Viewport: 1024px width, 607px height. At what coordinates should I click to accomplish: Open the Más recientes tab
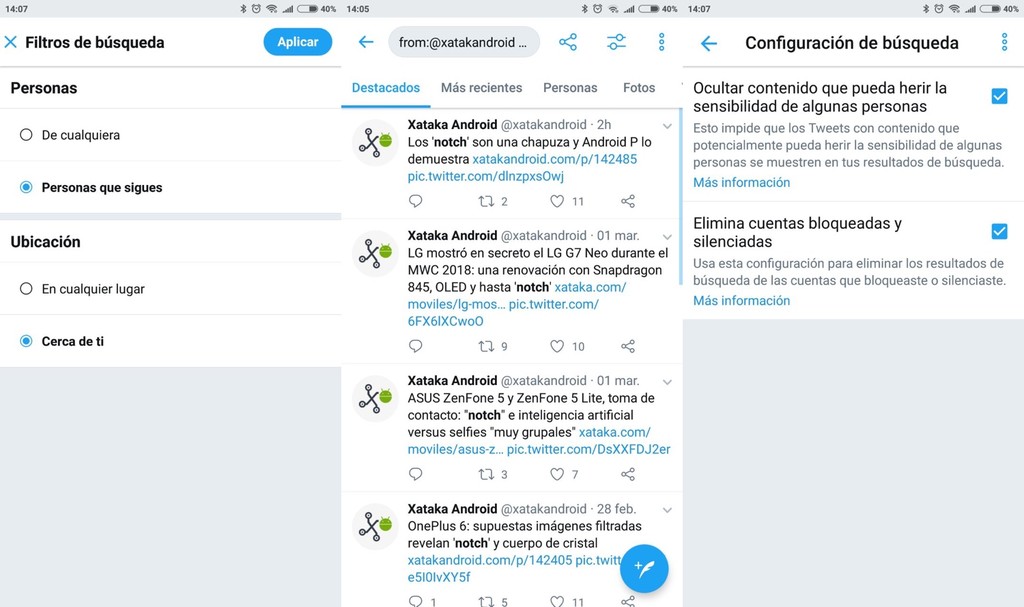[480, 88]
